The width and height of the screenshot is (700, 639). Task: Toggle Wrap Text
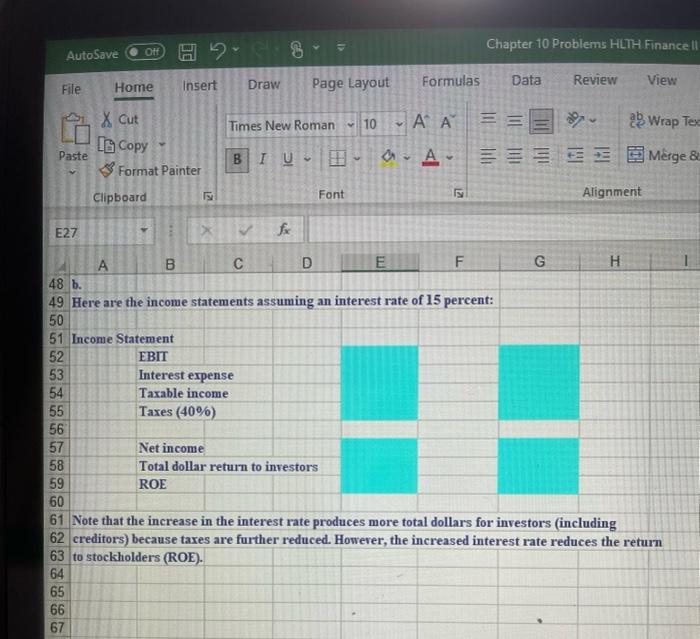click(x=664, y=121)
